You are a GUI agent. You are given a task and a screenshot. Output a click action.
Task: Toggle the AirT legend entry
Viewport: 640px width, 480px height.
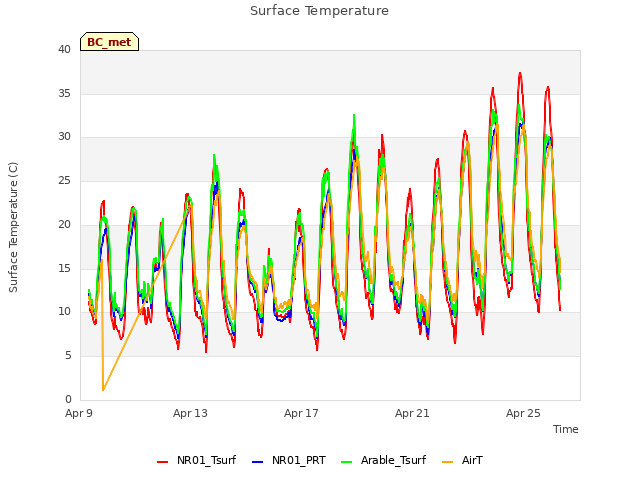point(462,460)
